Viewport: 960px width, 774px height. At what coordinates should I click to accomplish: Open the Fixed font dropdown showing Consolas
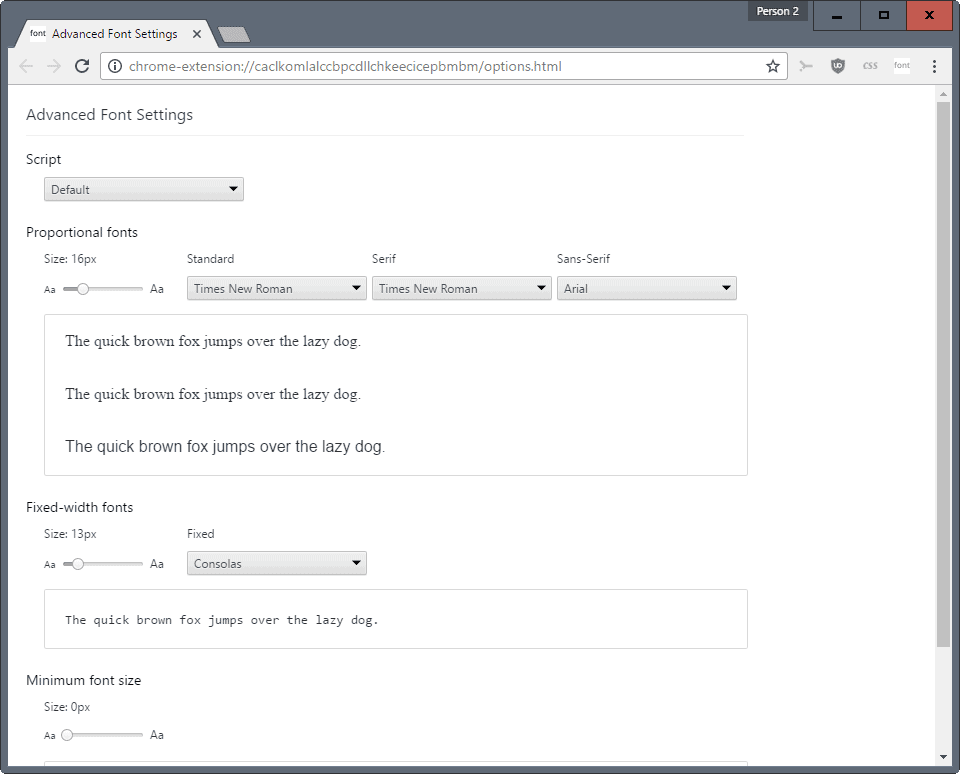coord(276,562)
